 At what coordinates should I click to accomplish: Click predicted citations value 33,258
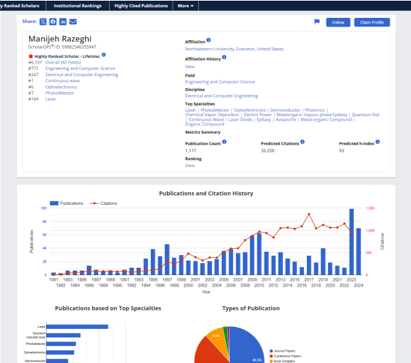268,151
